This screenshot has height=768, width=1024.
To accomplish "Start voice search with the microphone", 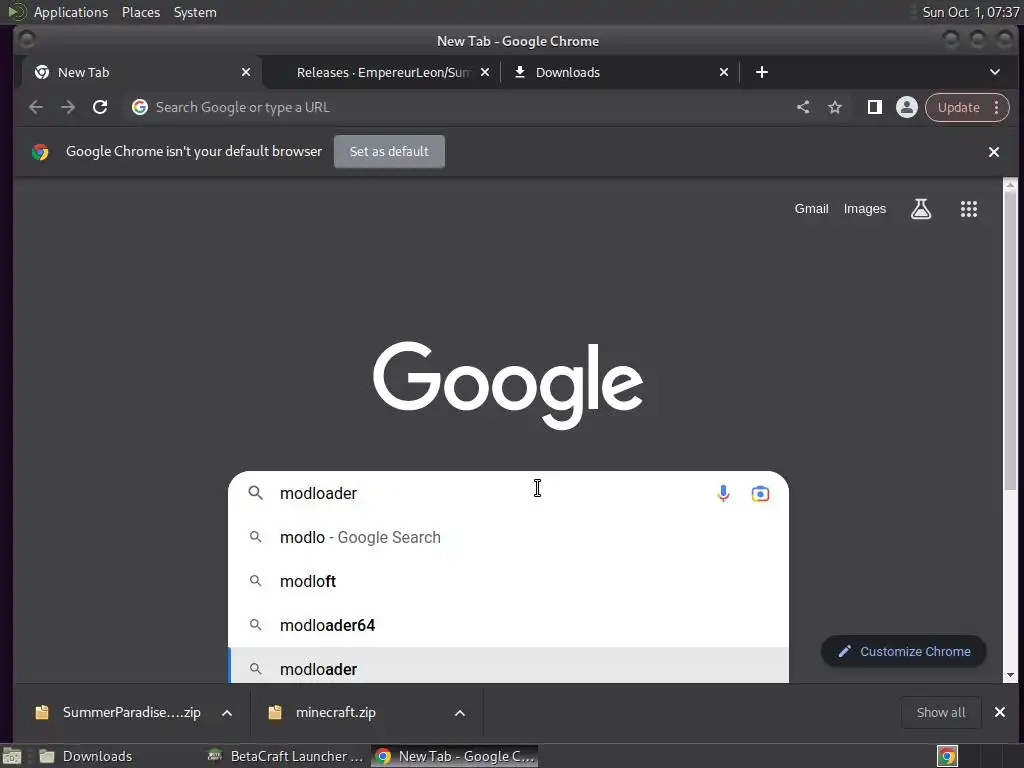I will pyautogui.click(x=723, y=493).
